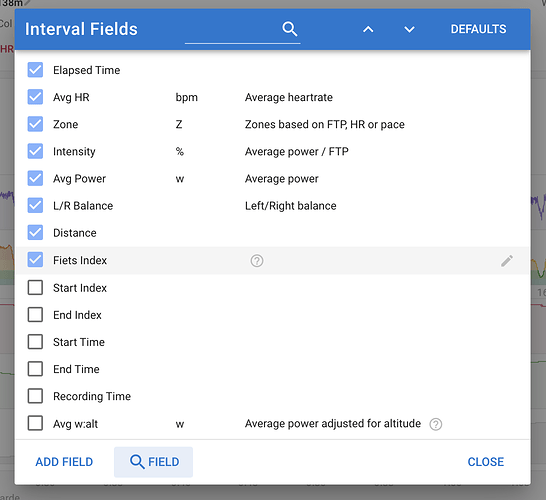Toggle the Zone field checkbox

[x=35, y=124]
